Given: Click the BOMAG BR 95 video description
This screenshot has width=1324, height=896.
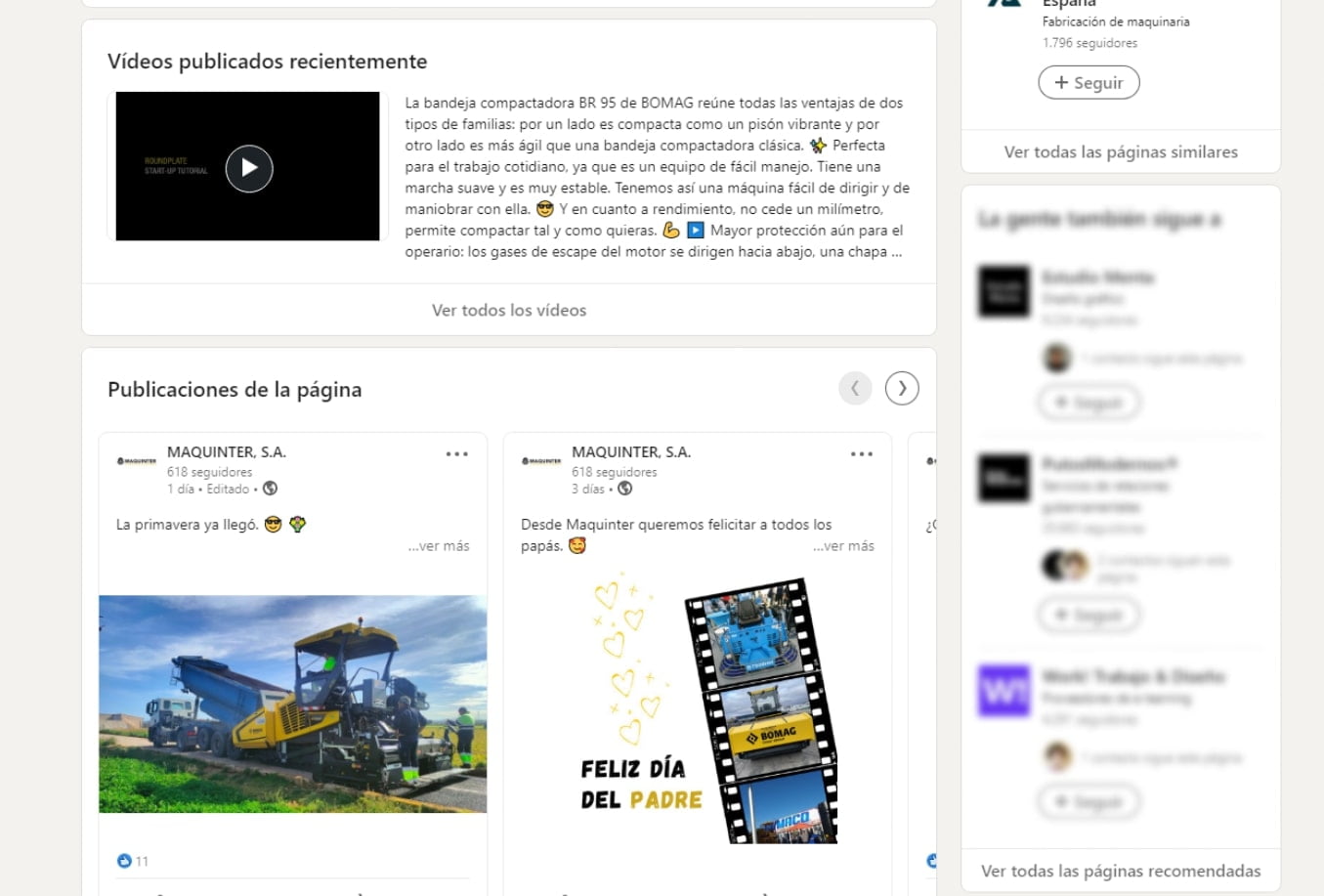Looking at the screenshot, I should coord(658,177).
